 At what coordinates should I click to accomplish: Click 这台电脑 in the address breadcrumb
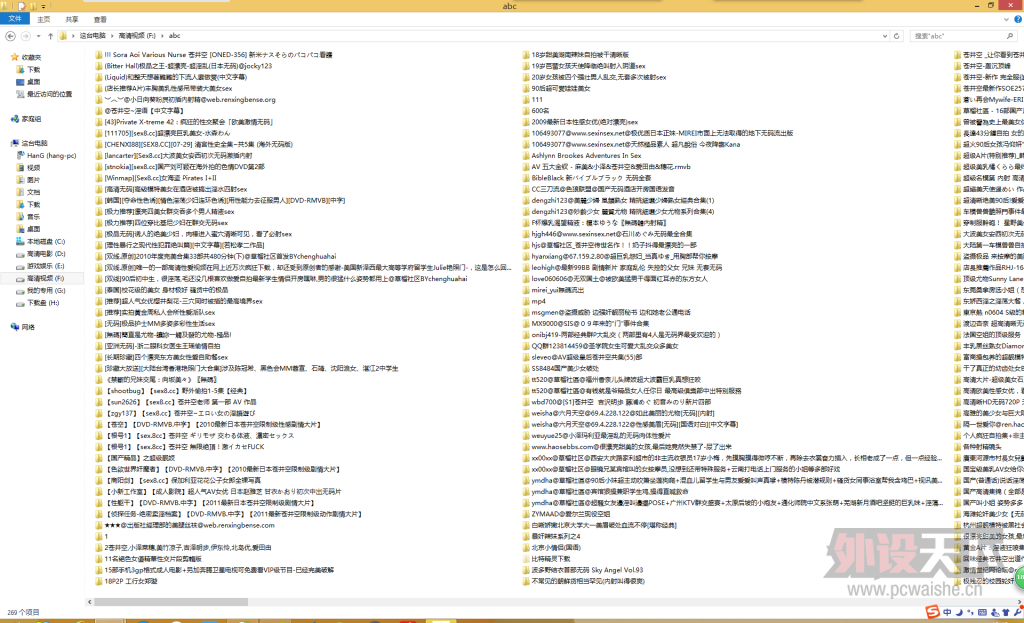(x=92, y=36)
